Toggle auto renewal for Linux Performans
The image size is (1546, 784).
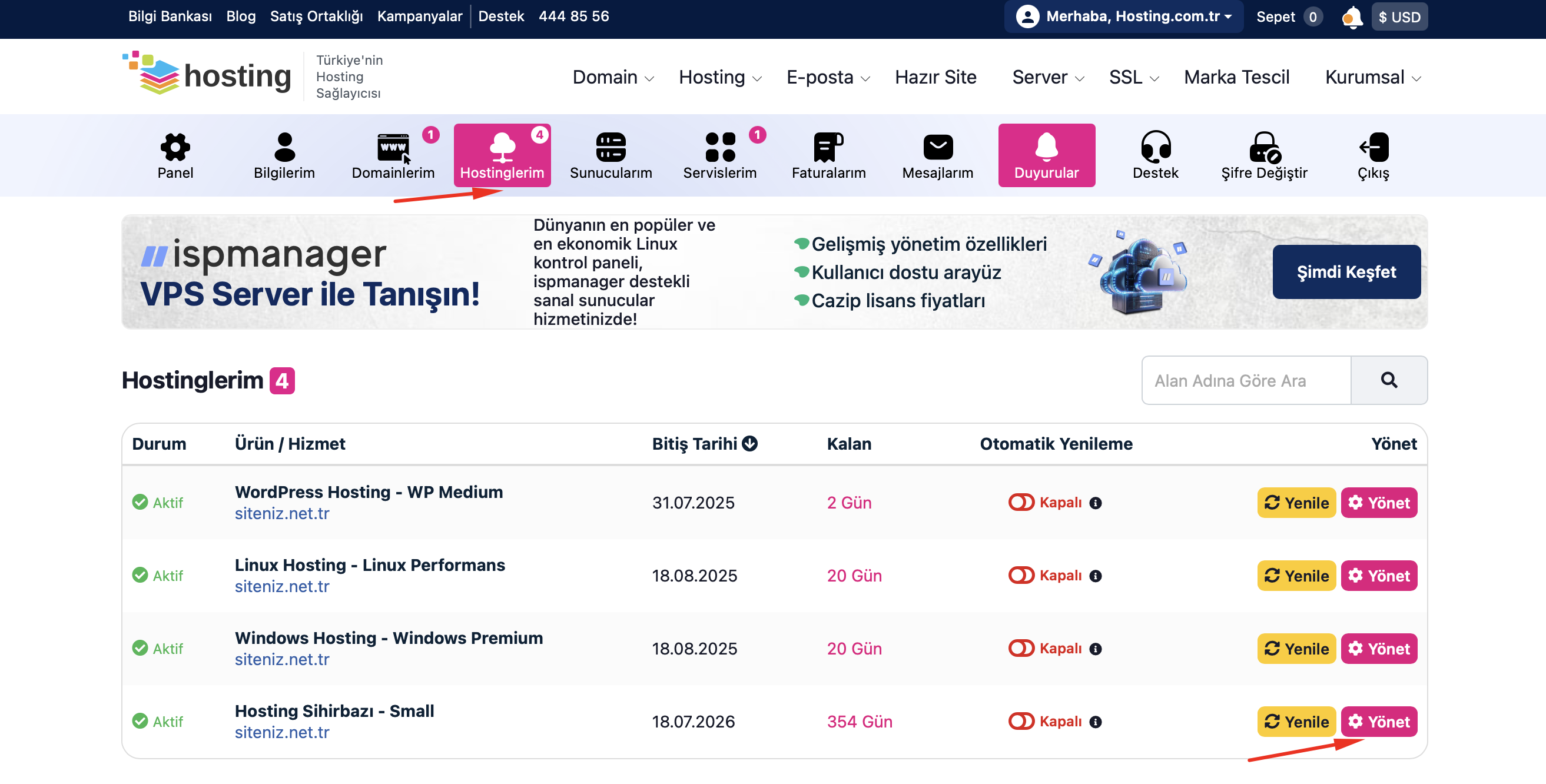[1021, 575]
